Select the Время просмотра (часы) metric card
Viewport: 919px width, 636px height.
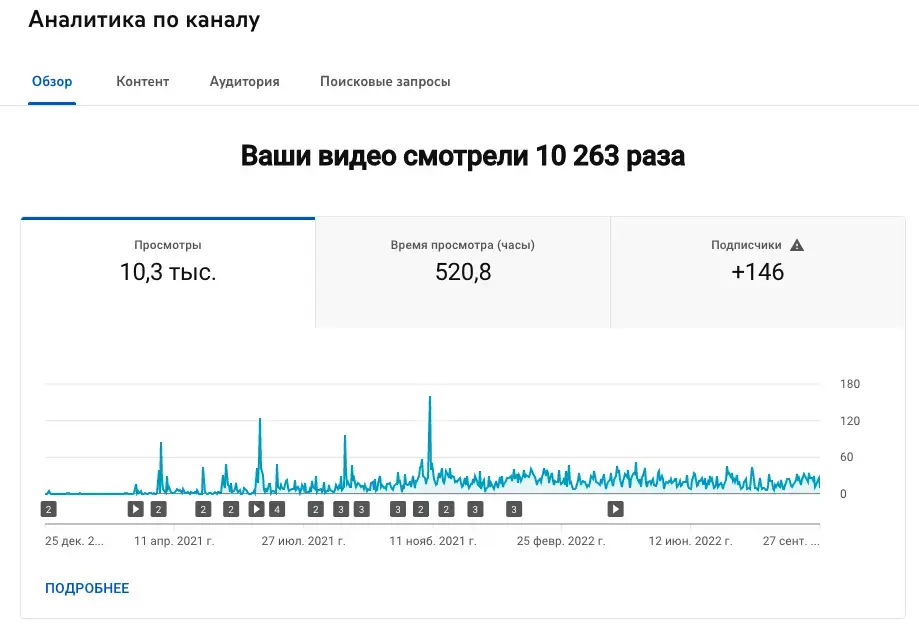[x=463, y=260]
